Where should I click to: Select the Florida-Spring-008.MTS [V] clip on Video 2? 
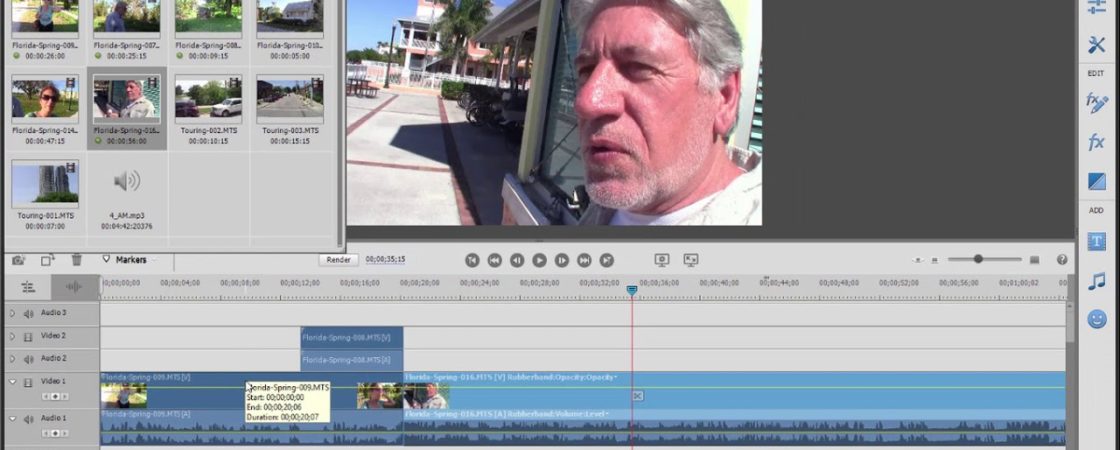(x=352, y=337)
